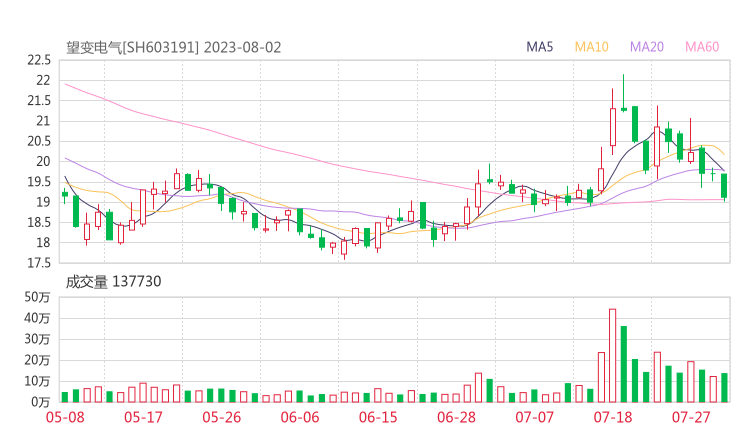Click the 22.5 price axis label
Image resolution: width=740 pixels, height=440 pixels.
pos(39,60)
